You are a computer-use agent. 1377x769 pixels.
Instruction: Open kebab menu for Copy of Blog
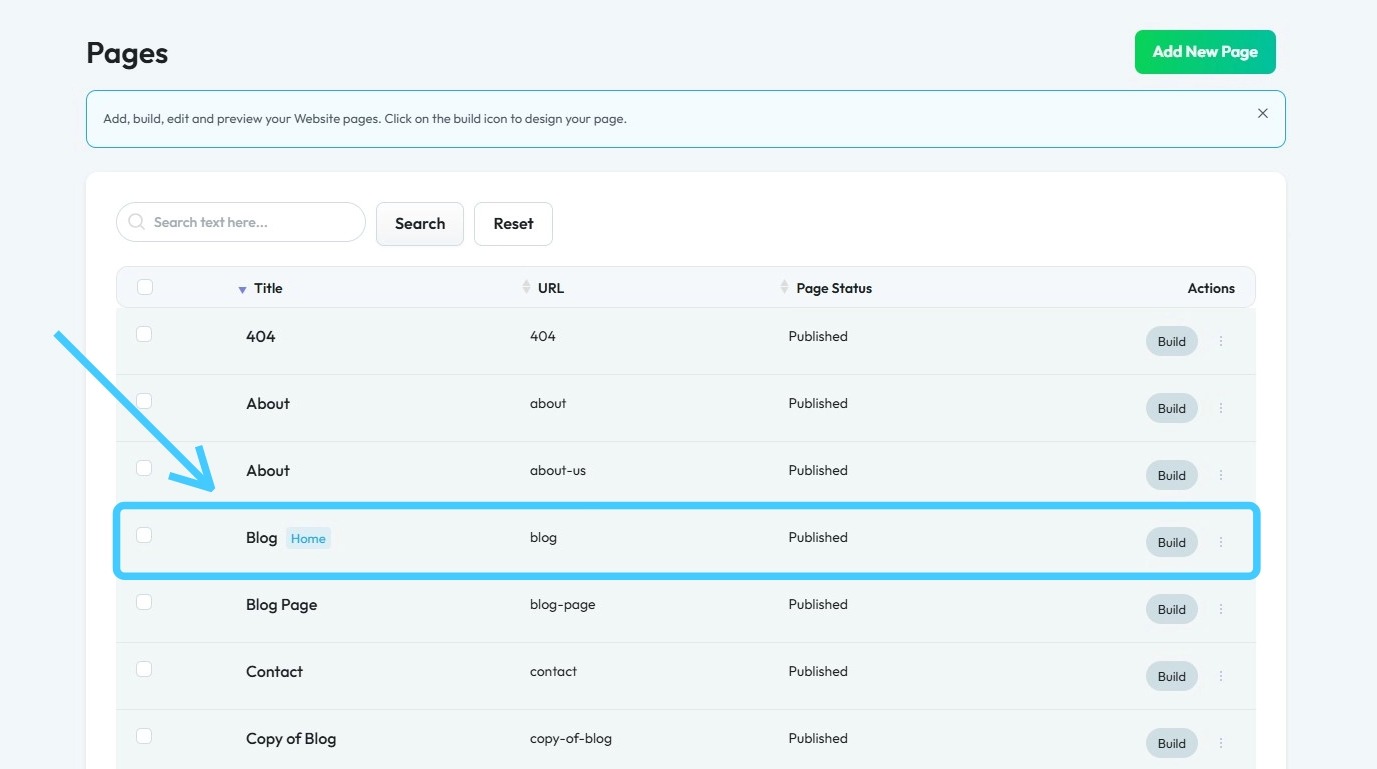coord(1221,743)
